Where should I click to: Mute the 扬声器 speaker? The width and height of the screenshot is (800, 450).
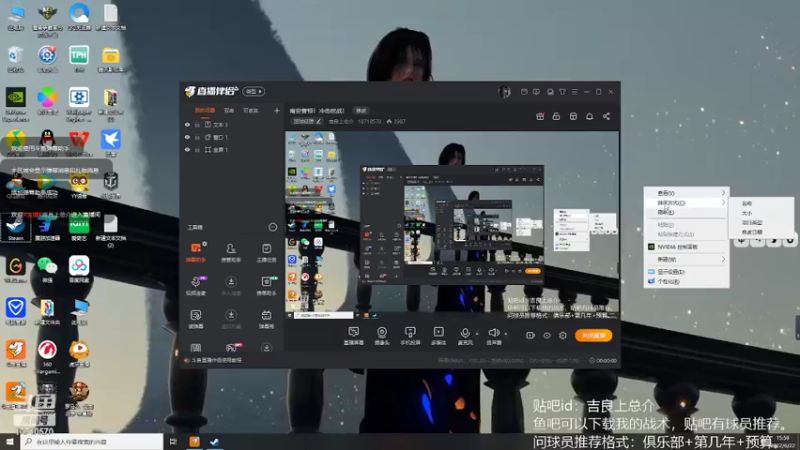(493, 336)
